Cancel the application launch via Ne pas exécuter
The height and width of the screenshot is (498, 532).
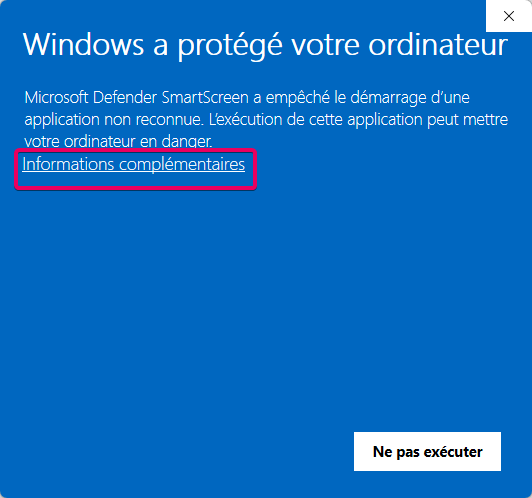(427, 451)
